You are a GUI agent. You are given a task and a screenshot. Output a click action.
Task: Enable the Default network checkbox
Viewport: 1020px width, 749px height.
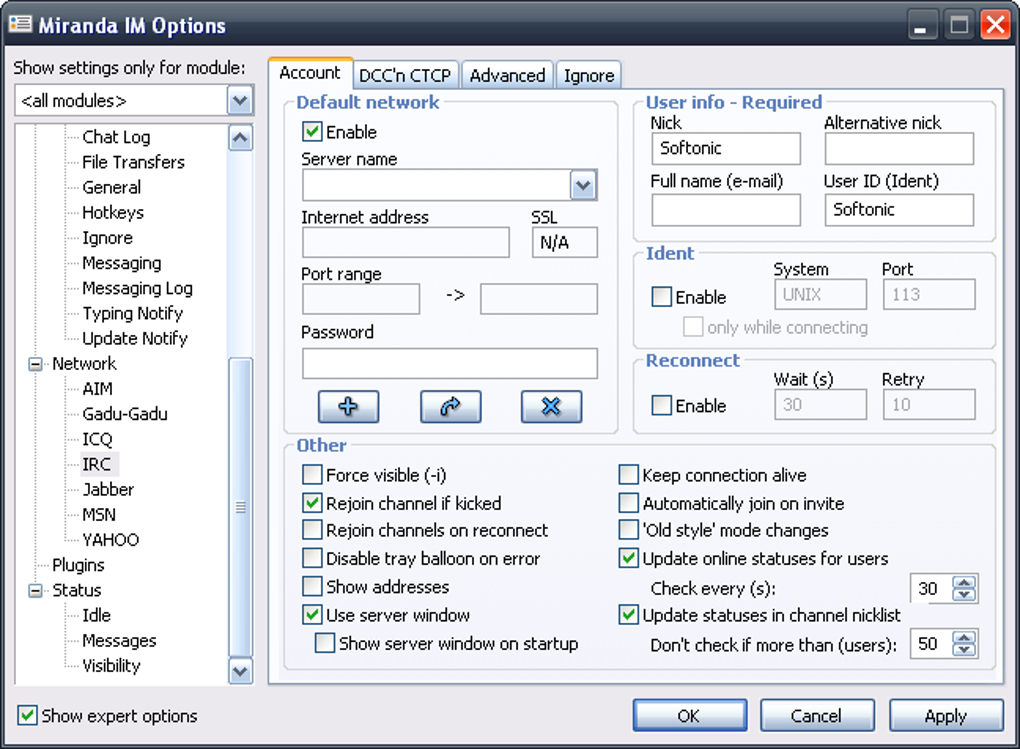click(312, 132)
